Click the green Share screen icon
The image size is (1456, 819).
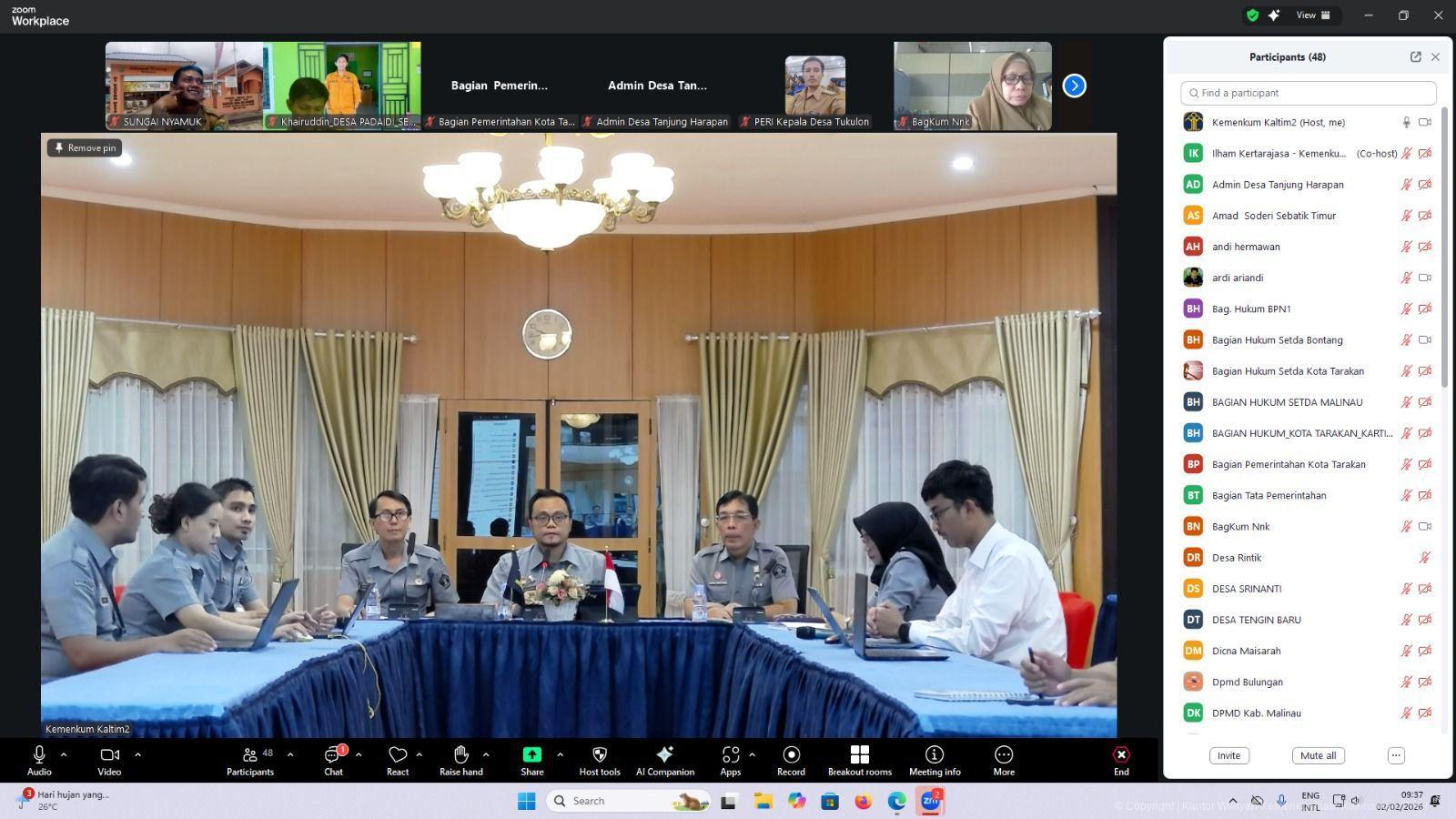pyautogui.click(x=531, y=755)
